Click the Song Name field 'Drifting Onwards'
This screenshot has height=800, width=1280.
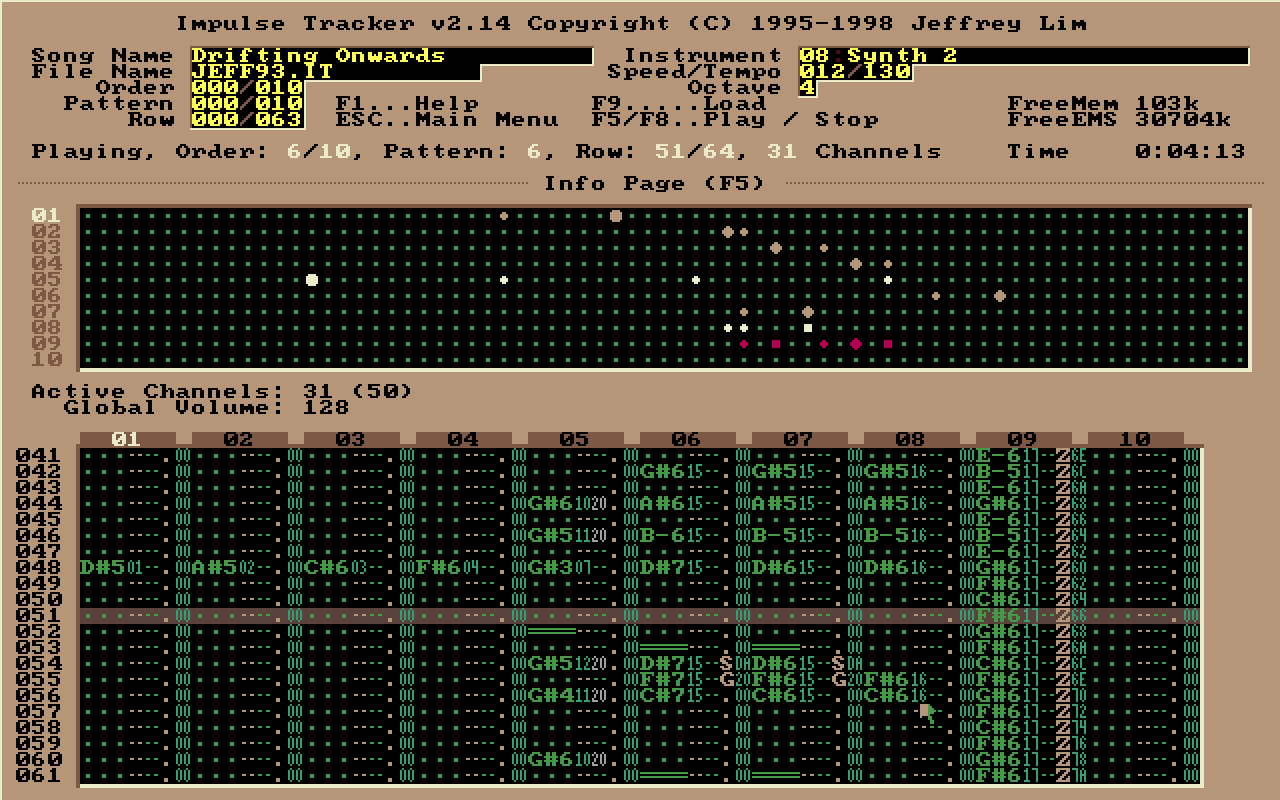[x=392, y=56]
